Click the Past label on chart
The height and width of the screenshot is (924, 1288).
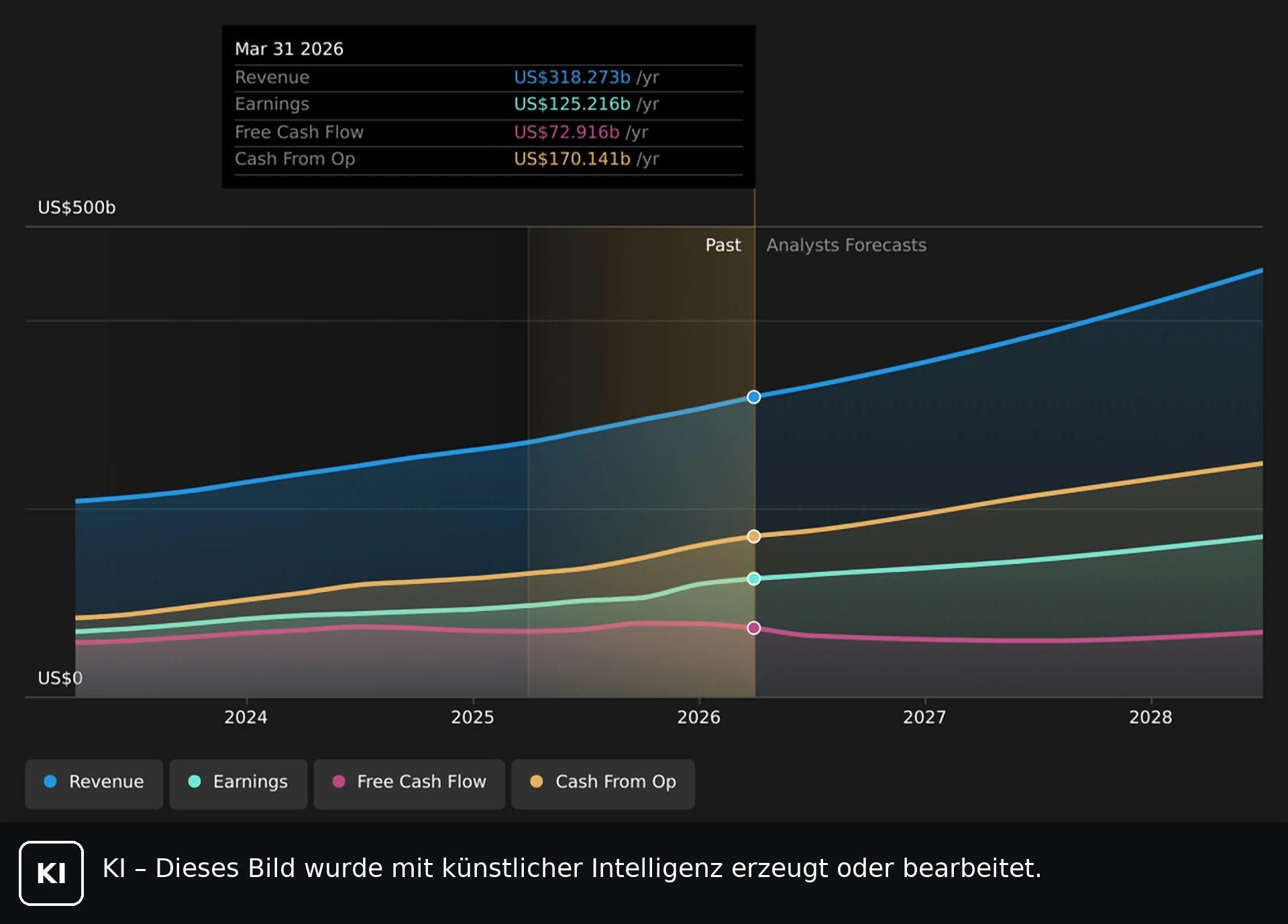[723, 245]
